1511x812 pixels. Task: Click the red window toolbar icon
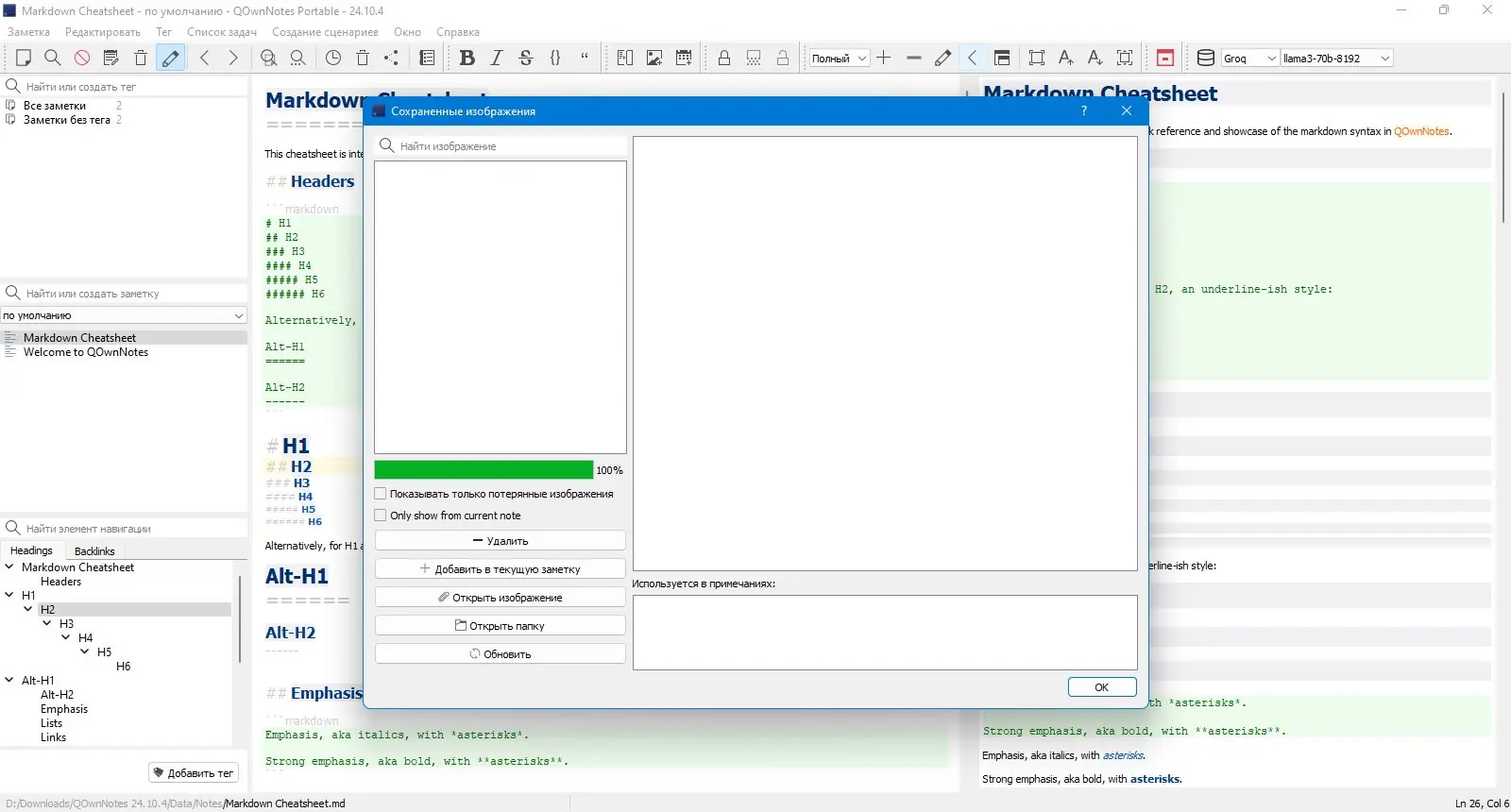point(1165,58)
